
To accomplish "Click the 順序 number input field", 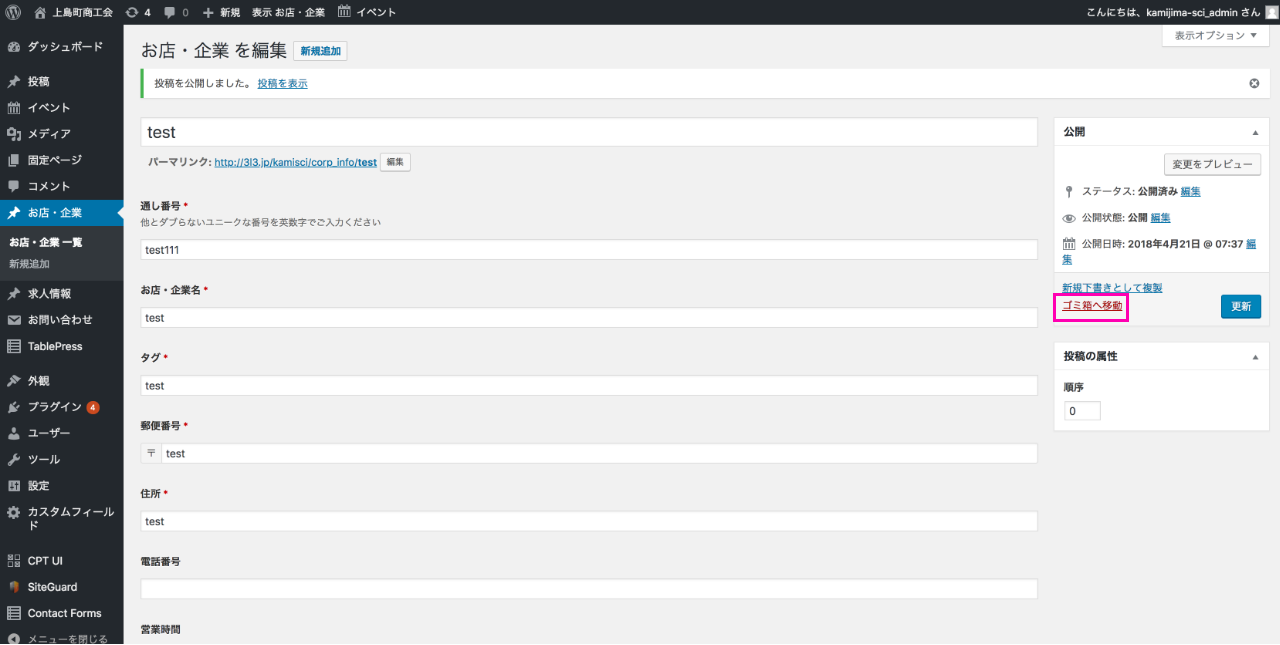I will 1082,411.
